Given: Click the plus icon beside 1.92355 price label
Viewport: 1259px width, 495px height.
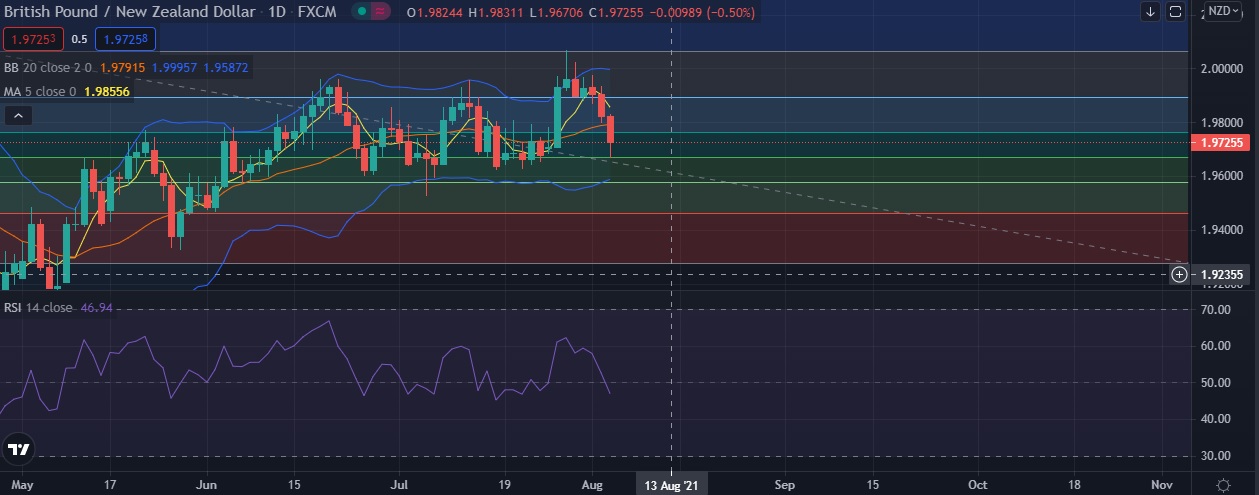Looking at the screenshot, I should 1179,274.
